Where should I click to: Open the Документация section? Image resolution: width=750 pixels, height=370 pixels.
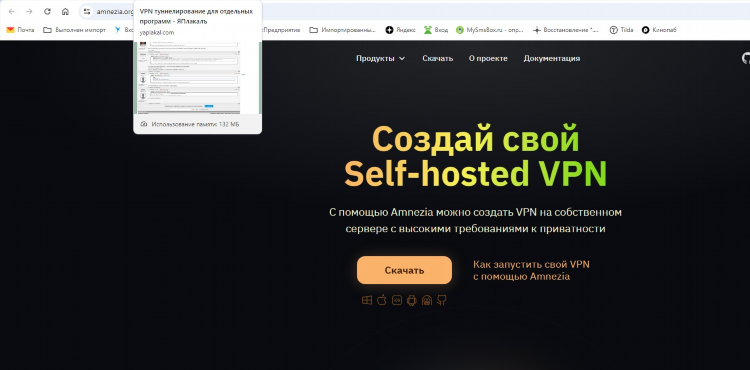coord(551,58)
